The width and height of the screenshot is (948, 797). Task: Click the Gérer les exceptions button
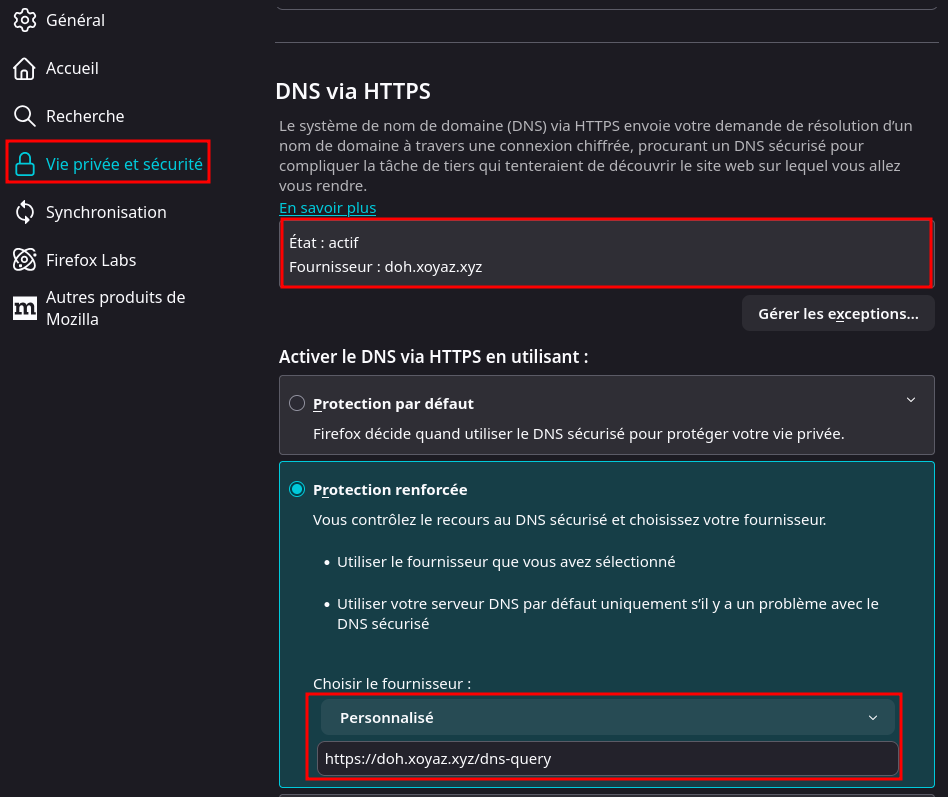click(838, 314)
